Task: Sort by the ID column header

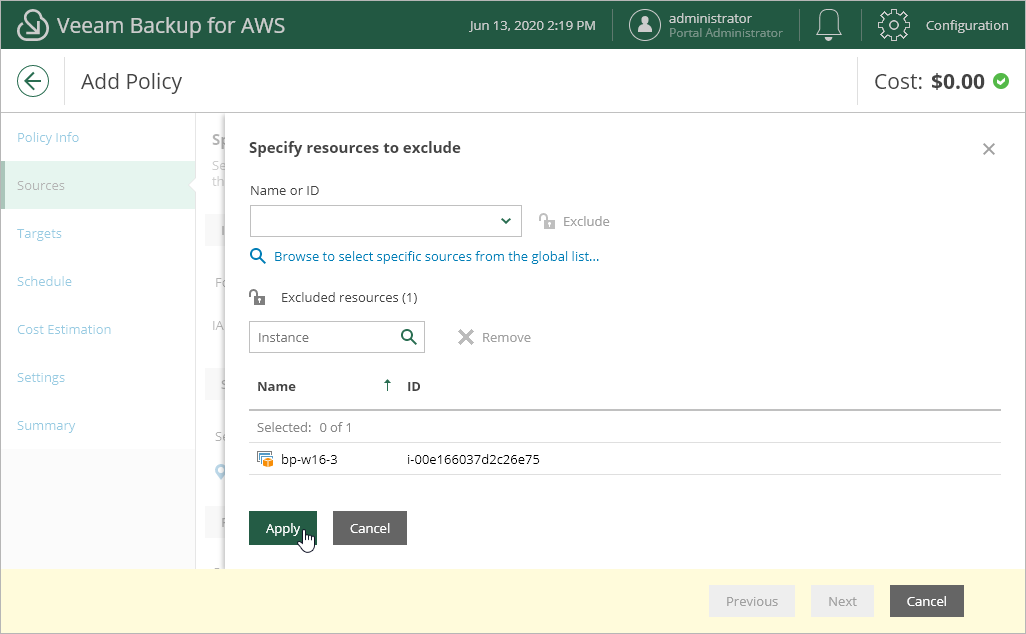Action: pyautogui.click(x=414, y=386)
